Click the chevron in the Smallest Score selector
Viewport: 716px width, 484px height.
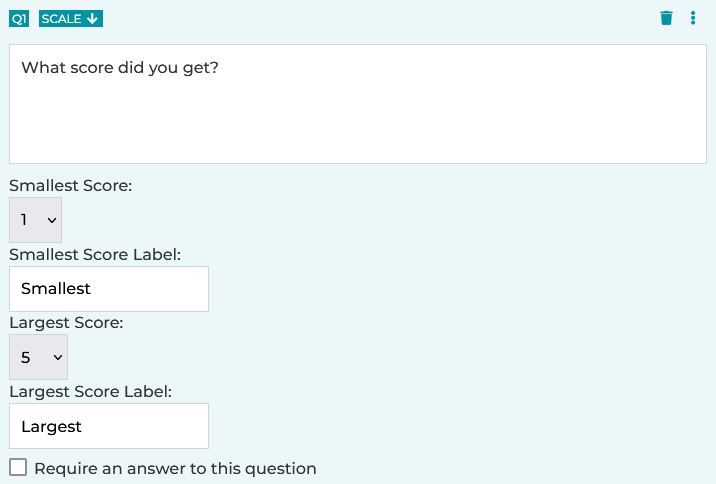coord(52,221)
